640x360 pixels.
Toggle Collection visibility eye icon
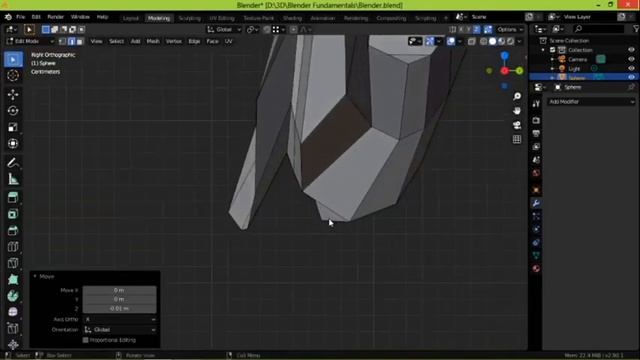631,50
